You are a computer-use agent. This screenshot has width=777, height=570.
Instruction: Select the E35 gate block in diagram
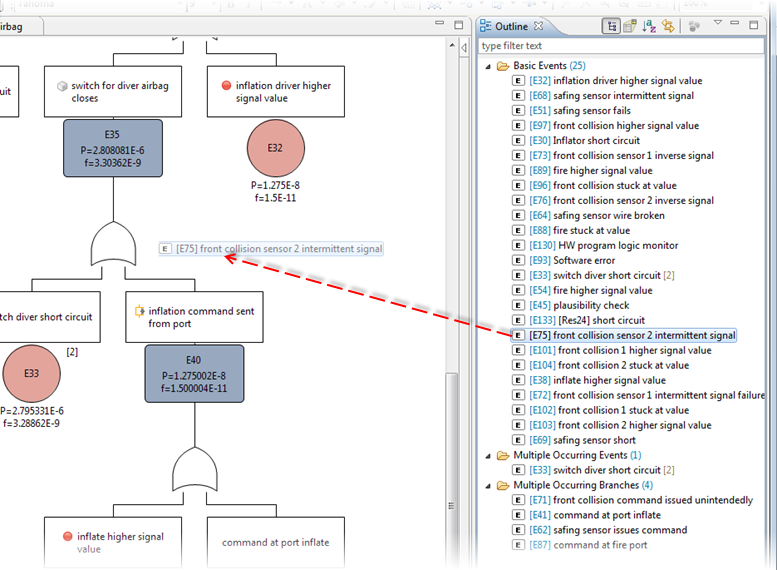112,148
